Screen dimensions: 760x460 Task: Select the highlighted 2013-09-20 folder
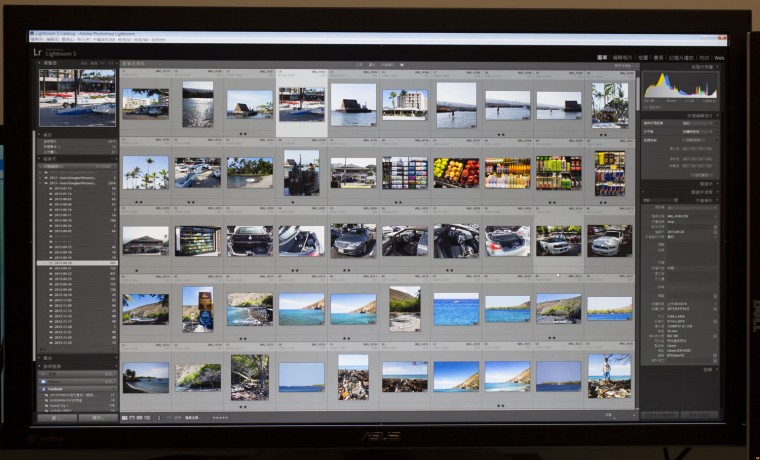(78, 263)
